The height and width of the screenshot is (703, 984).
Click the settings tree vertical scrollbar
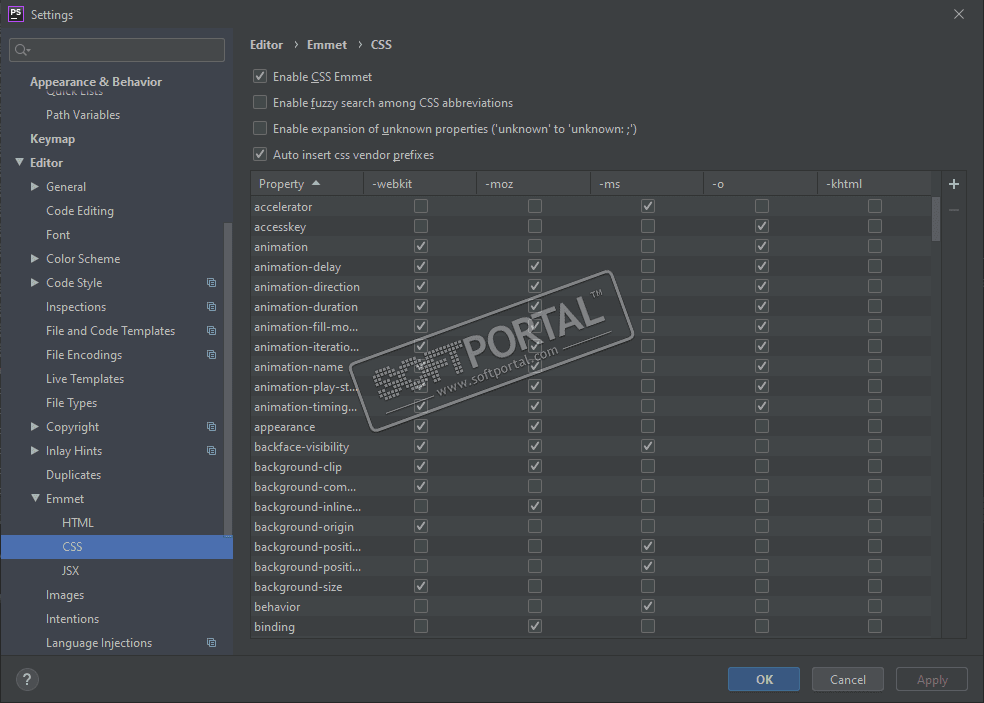pyautogui.click(x=228, y=379)
